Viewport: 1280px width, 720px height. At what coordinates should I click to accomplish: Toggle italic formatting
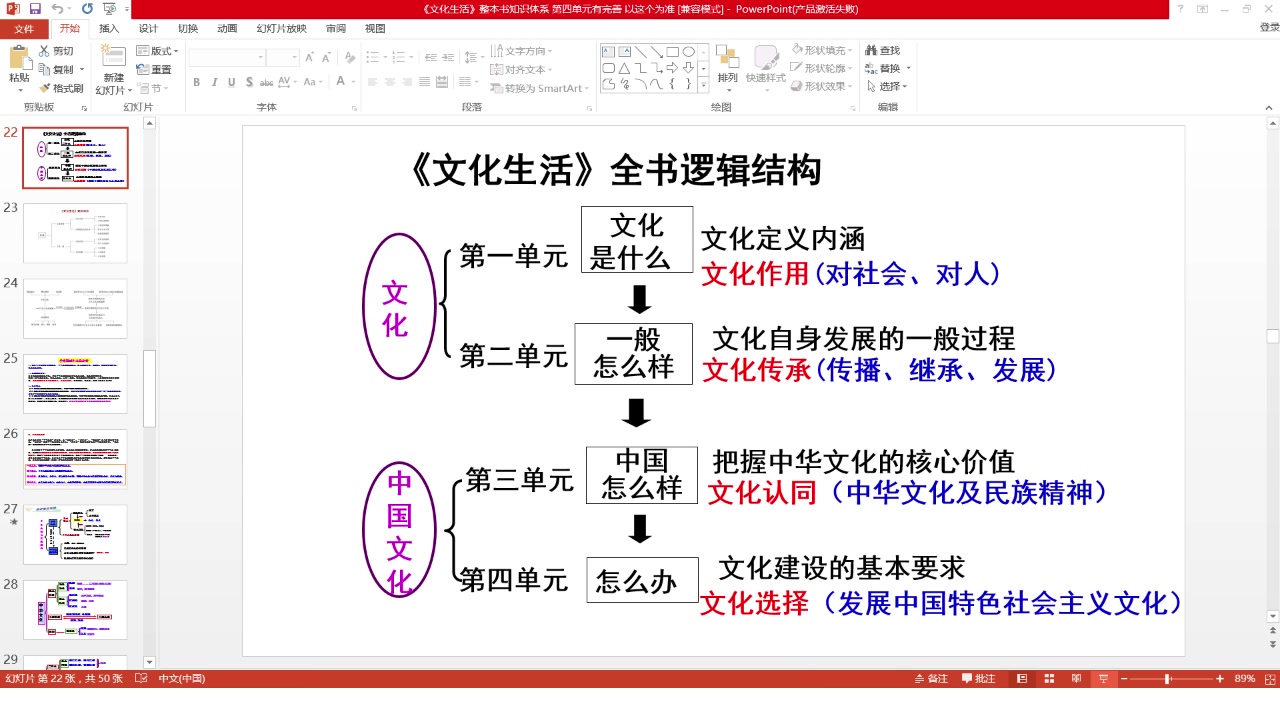(214, 82)
